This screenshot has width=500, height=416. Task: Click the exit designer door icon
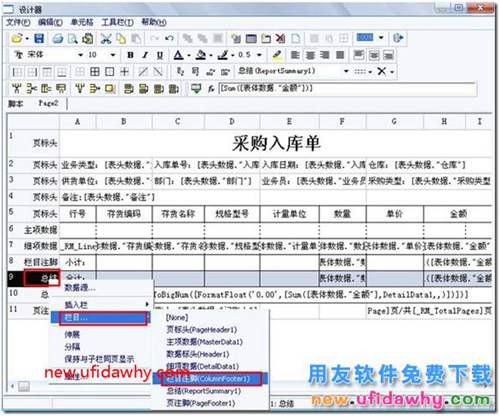(x=398, y=38)
